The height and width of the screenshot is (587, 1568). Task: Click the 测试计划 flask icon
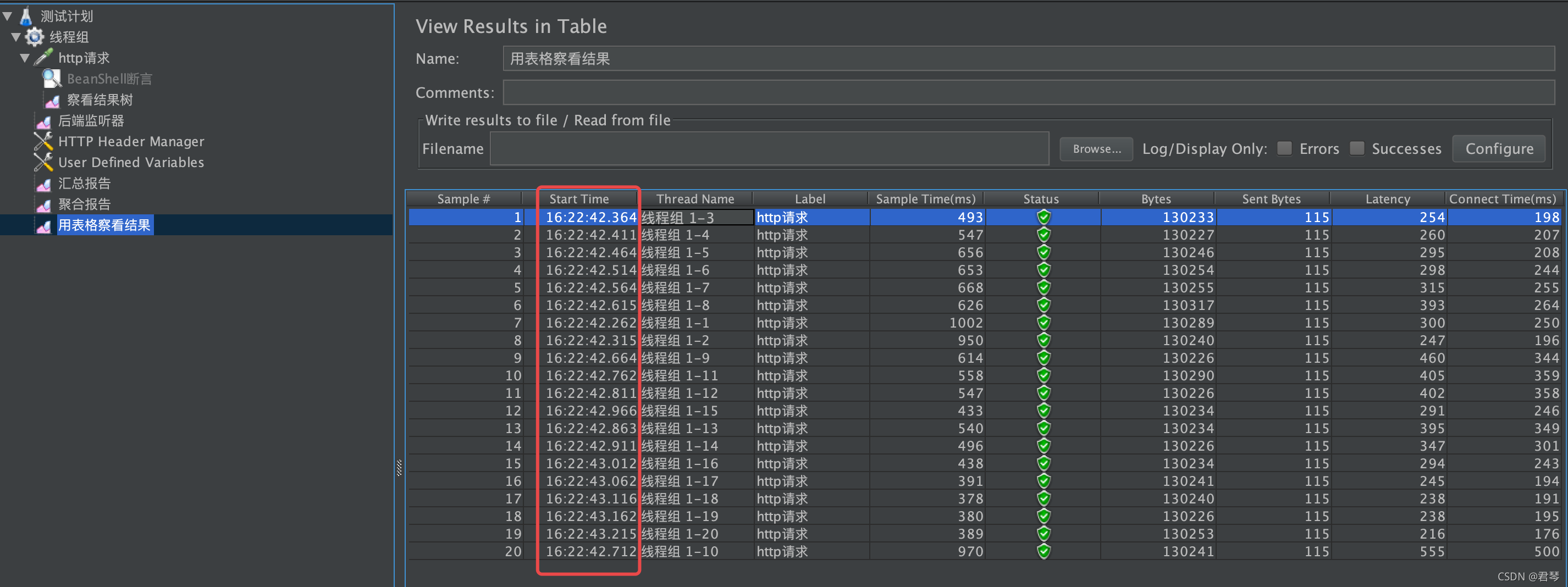(26, 16)
